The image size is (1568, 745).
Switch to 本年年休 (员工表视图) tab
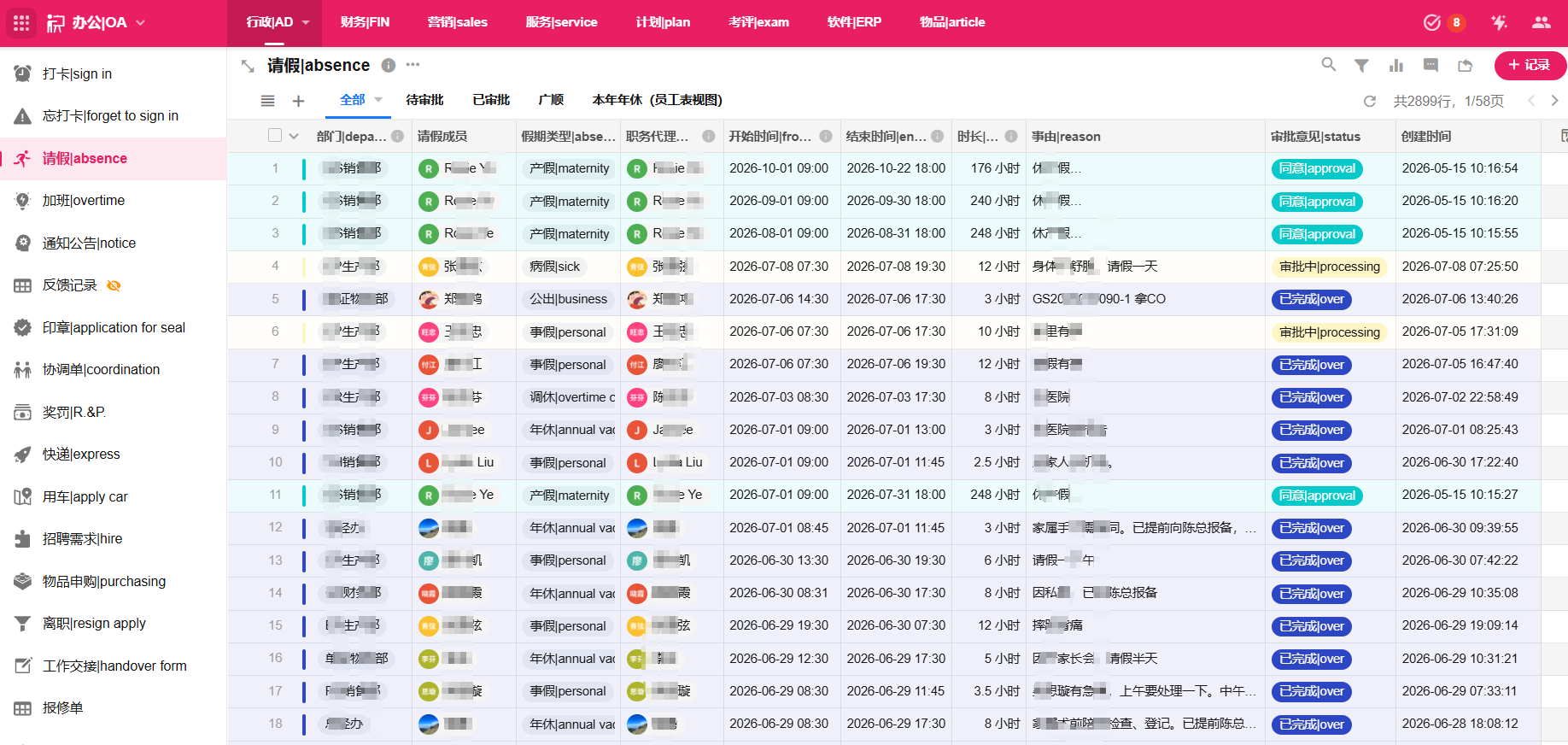point(658,100)
